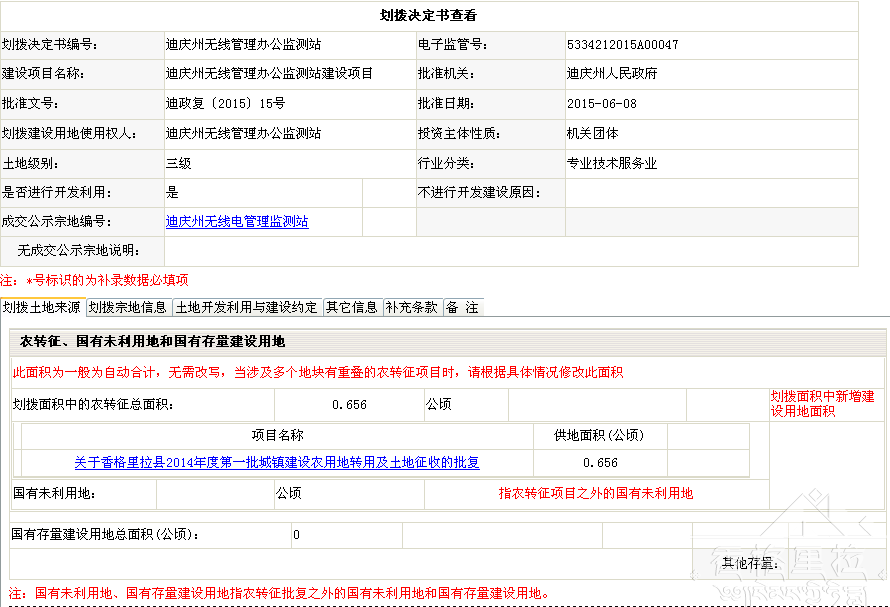
Task: Click the 三级 land grade value
Action: click(178, 163)
